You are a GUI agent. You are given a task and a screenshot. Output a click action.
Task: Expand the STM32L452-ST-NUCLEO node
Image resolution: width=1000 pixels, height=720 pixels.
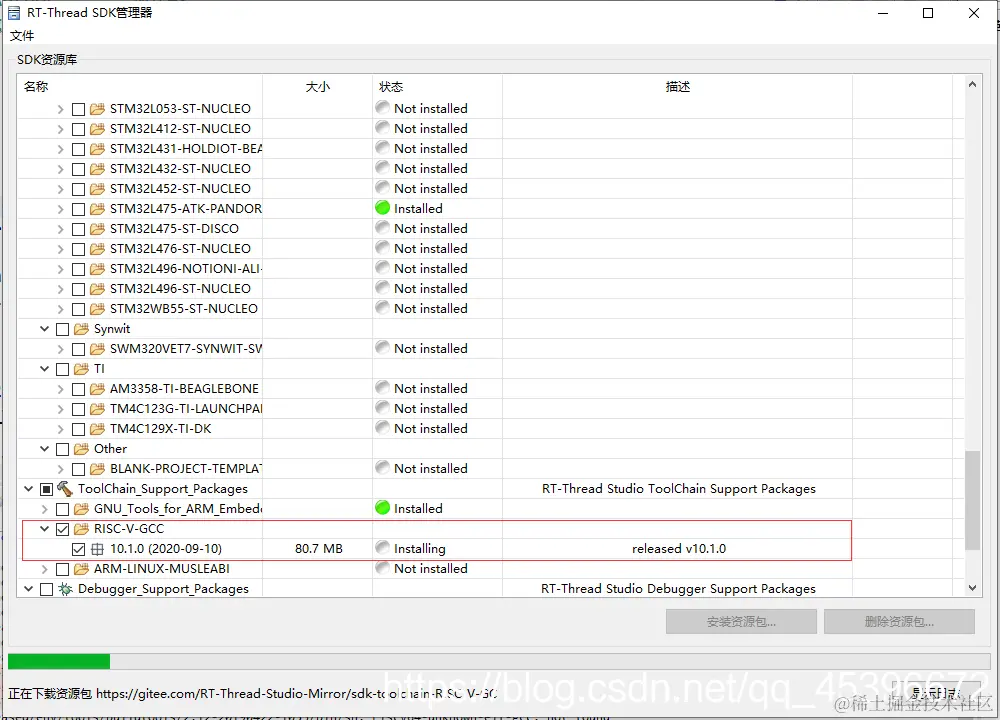[x=61, y=189]
